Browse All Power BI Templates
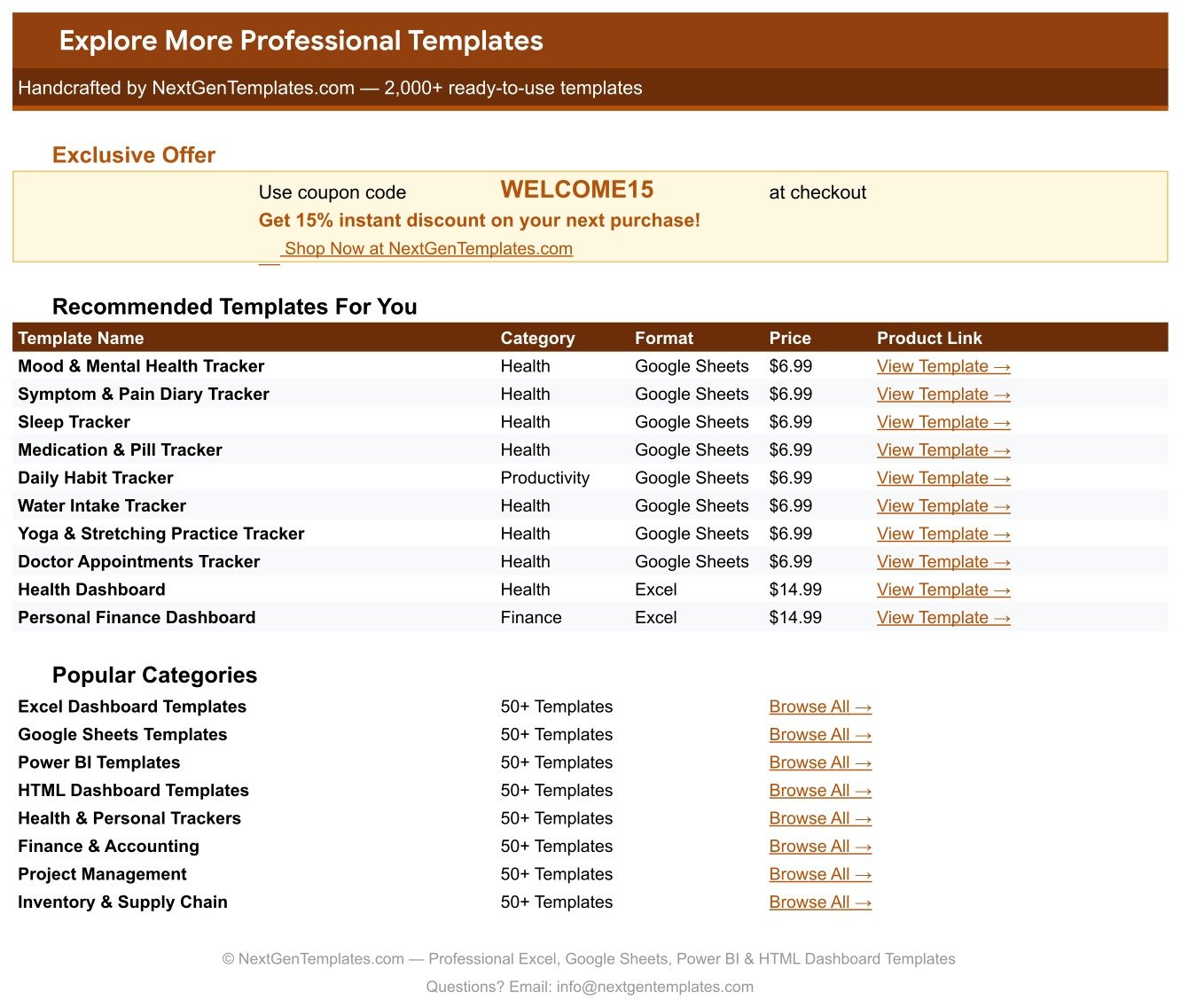This screenshot has width=1181, height=1008. point(820,762)
